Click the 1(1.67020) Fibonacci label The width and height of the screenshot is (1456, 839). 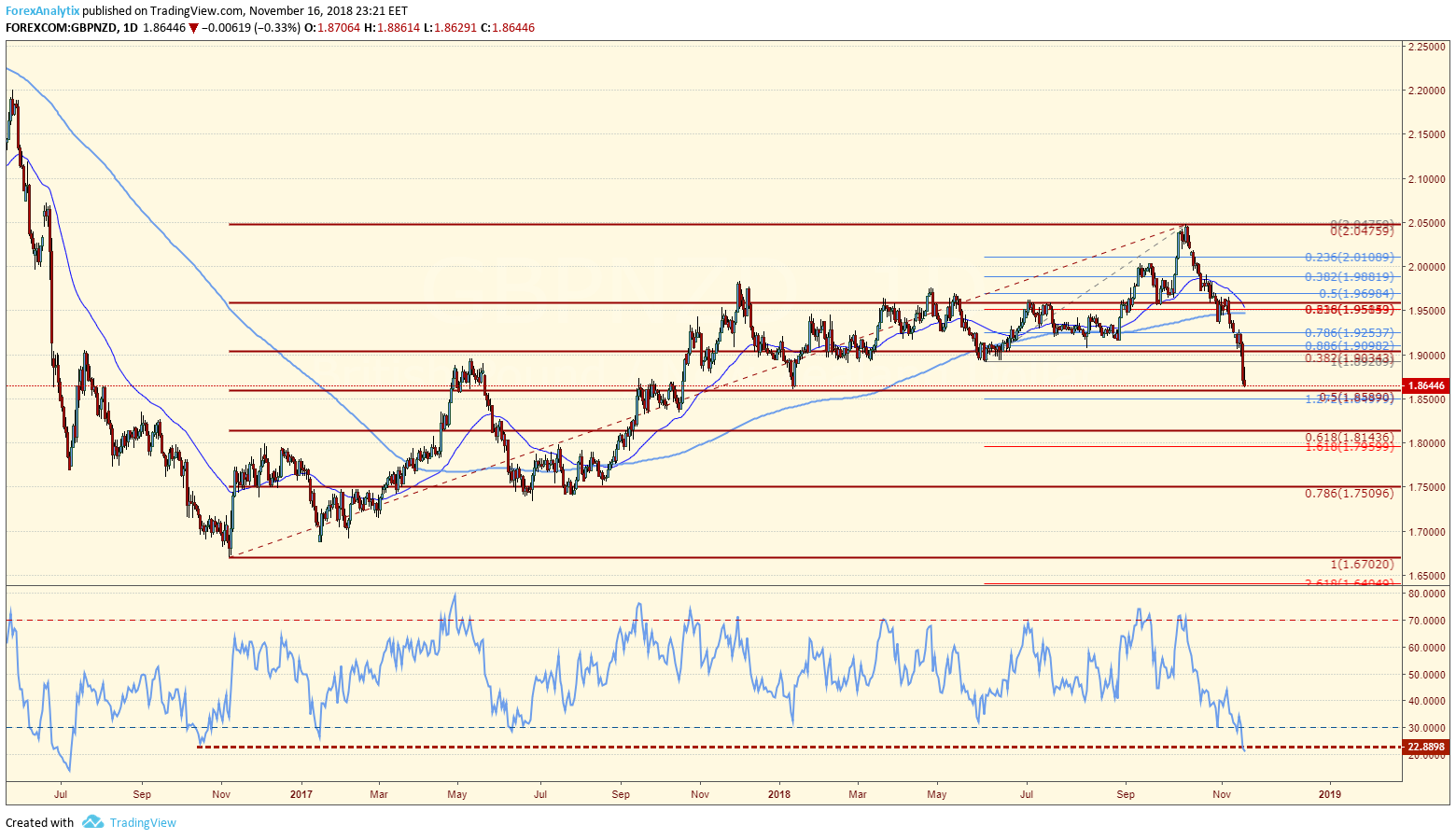click(x=1362, y=565)
